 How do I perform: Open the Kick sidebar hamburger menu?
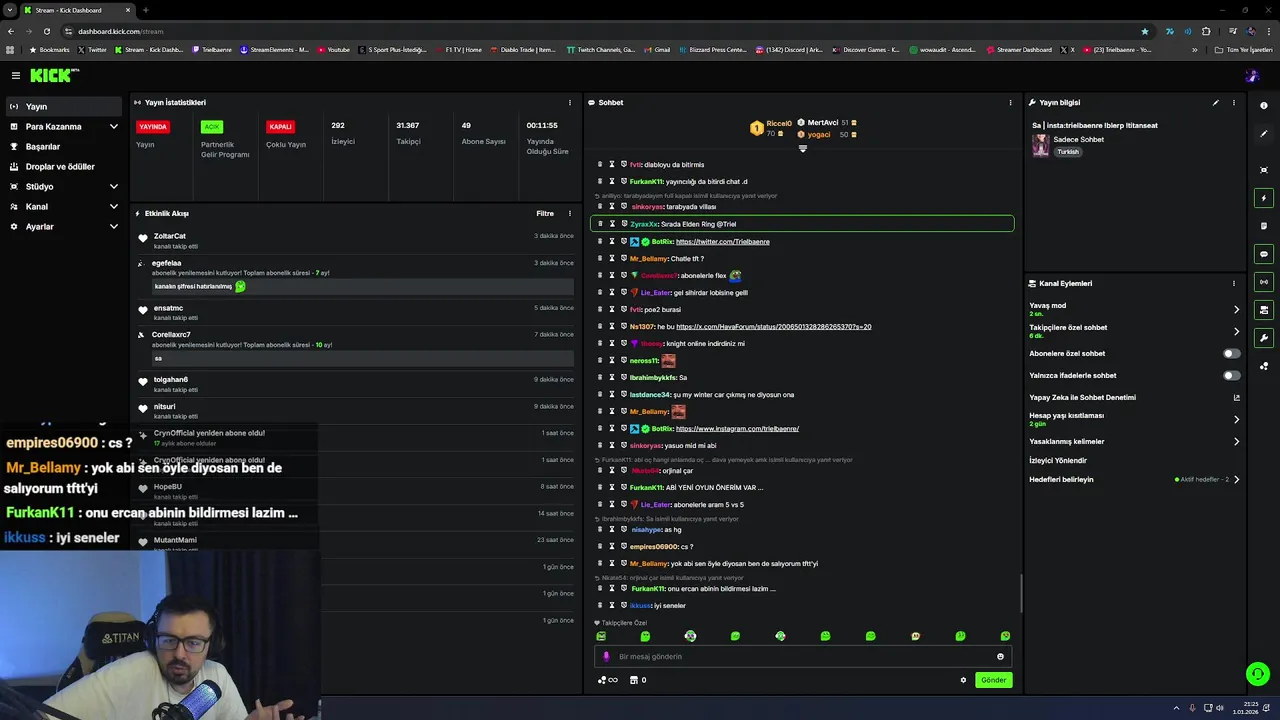[16, 75]
